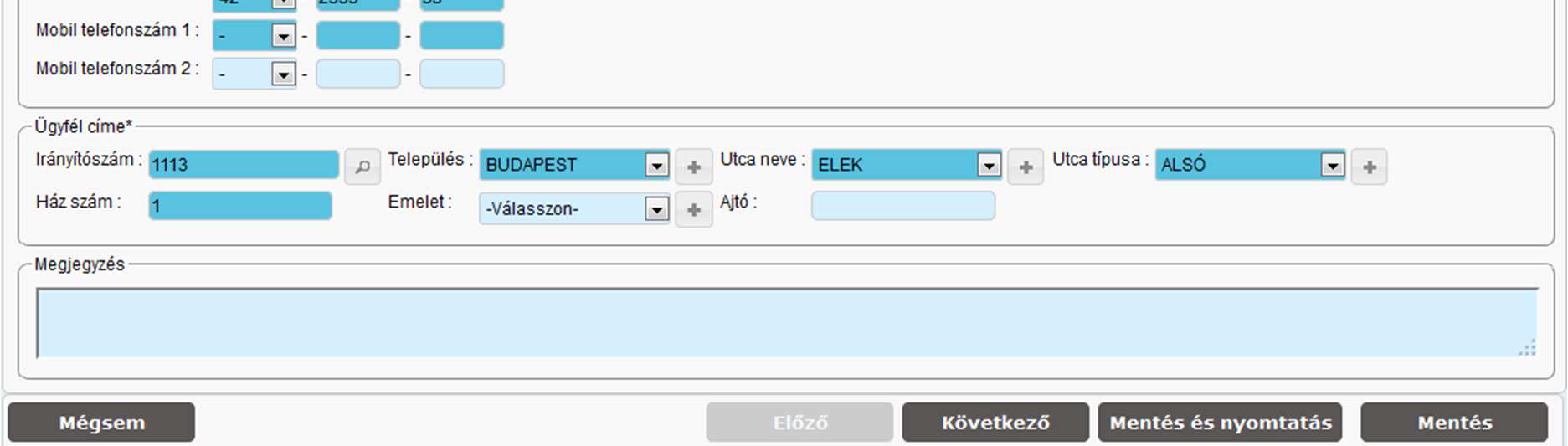Grab the Megjegyzés textarea resize handle
This screenshot has width=1568, height=446.
[x=1528, y=348]
